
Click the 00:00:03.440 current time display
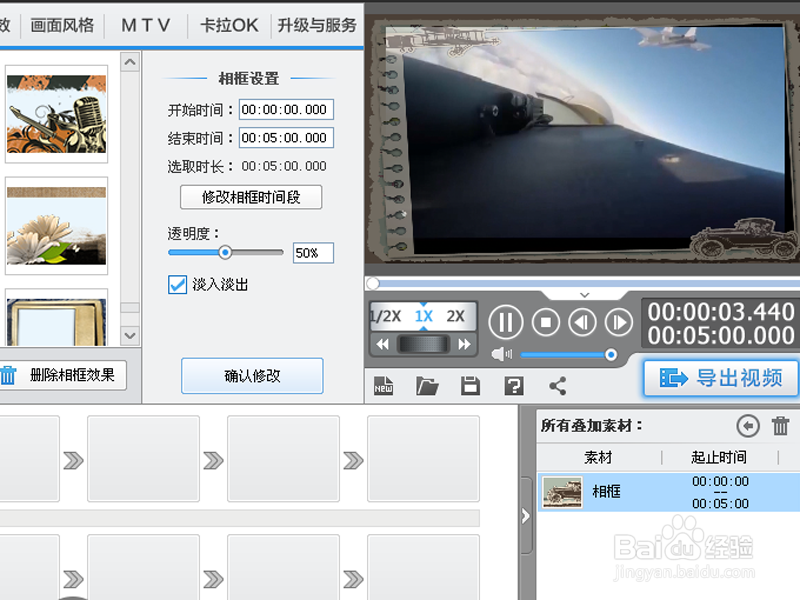[x=720, y=312]
